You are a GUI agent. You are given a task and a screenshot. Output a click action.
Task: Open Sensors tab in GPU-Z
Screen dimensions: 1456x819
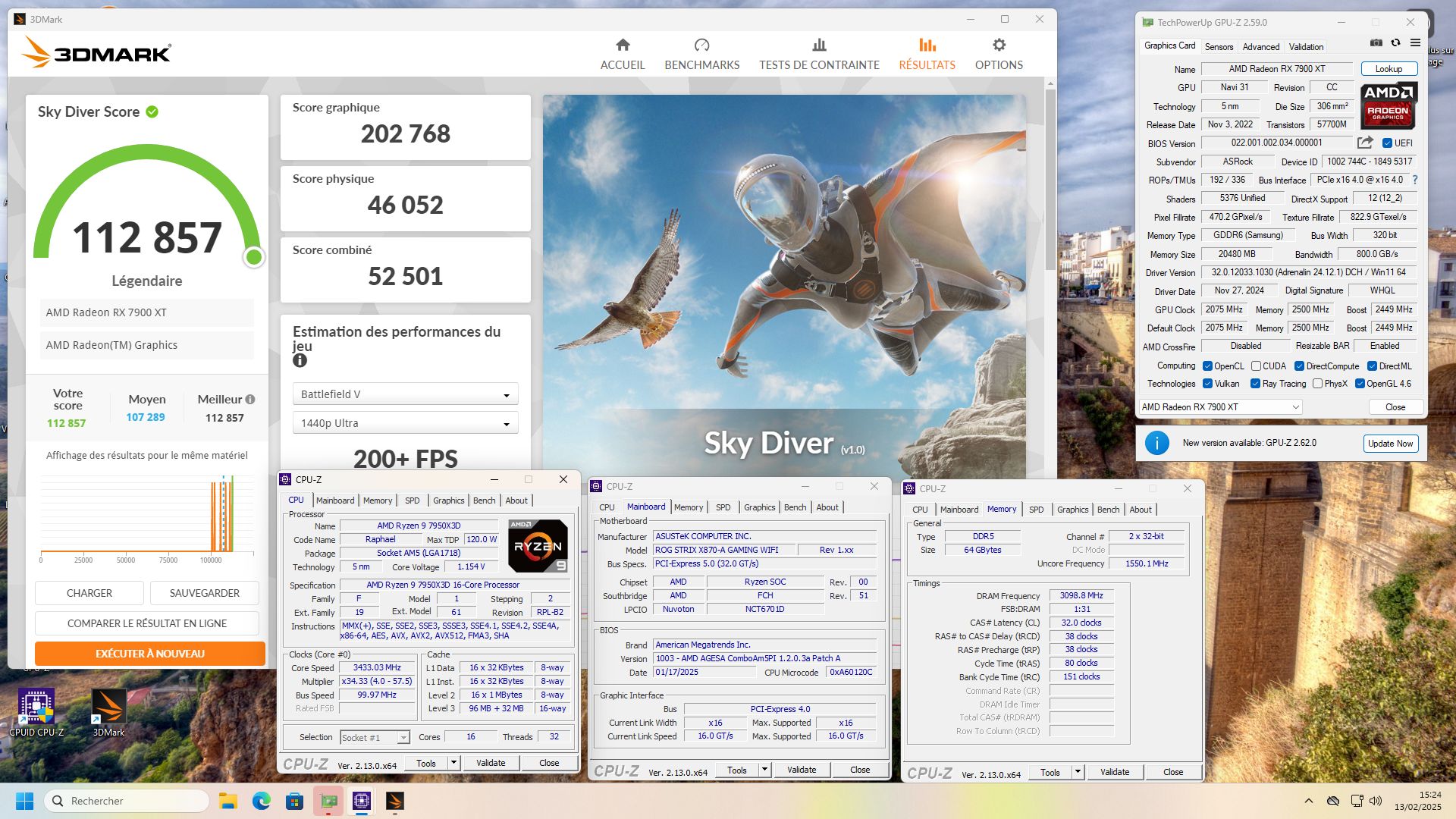tap(1219, 46)
